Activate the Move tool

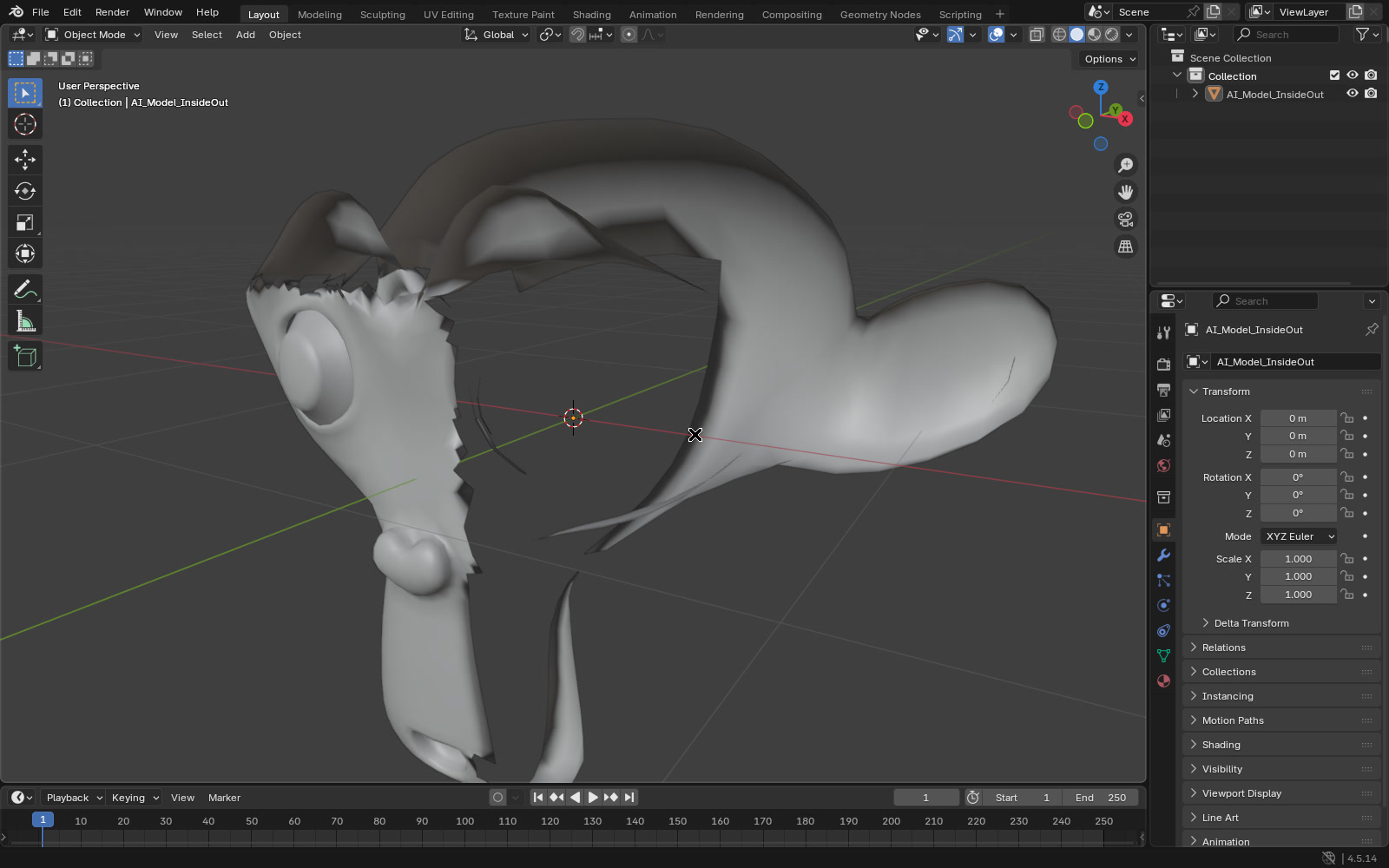[25, 159]
